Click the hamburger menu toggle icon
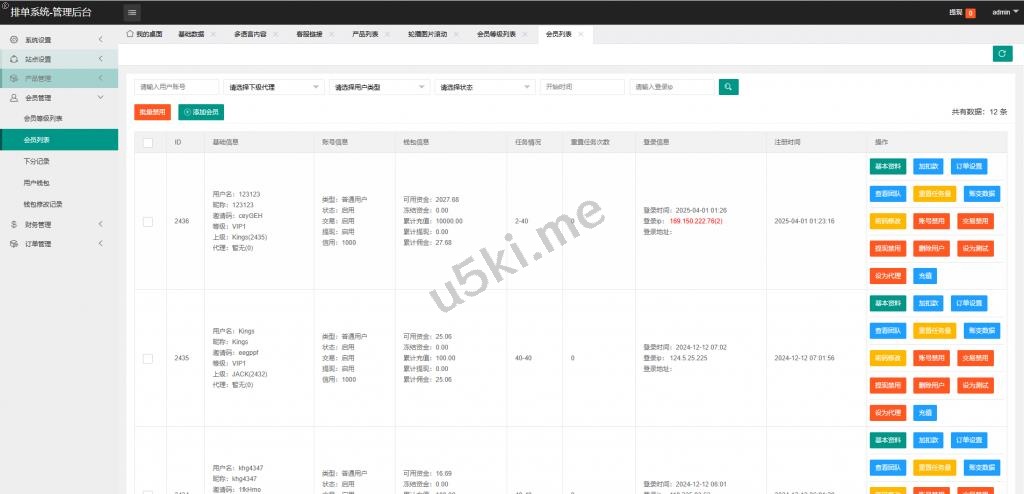The image size is (1024, 494). coord(133,12)
